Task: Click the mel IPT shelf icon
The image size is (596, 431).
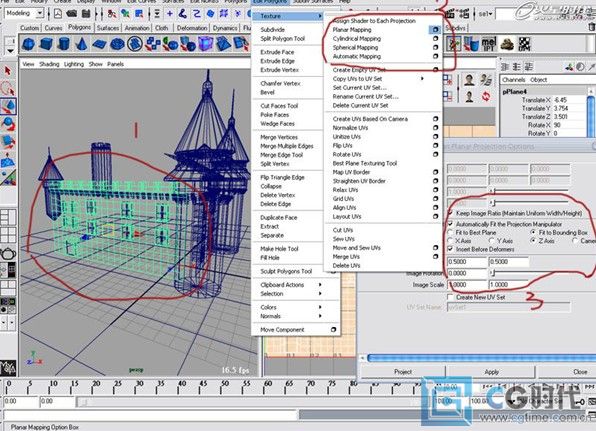Action: [x=489, y=44]
